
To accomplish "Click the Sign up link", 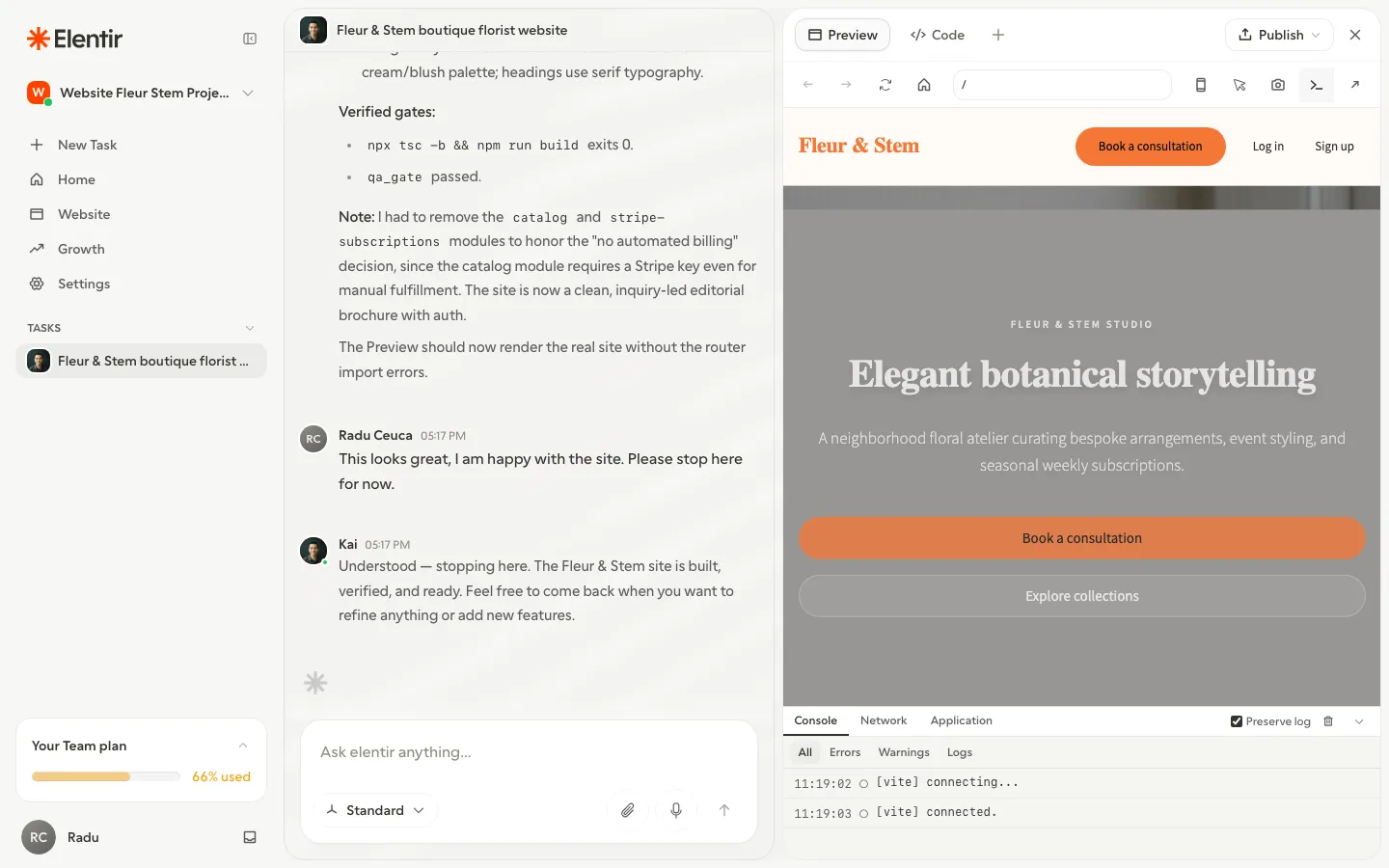I will [x=1334, y=147].
